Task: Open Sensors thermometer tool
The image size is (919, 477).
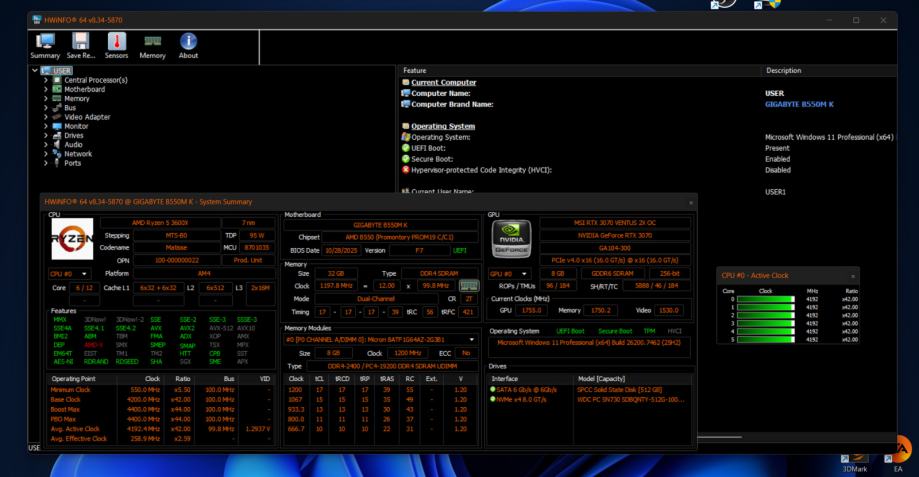Action: click(x=116, y=46)
